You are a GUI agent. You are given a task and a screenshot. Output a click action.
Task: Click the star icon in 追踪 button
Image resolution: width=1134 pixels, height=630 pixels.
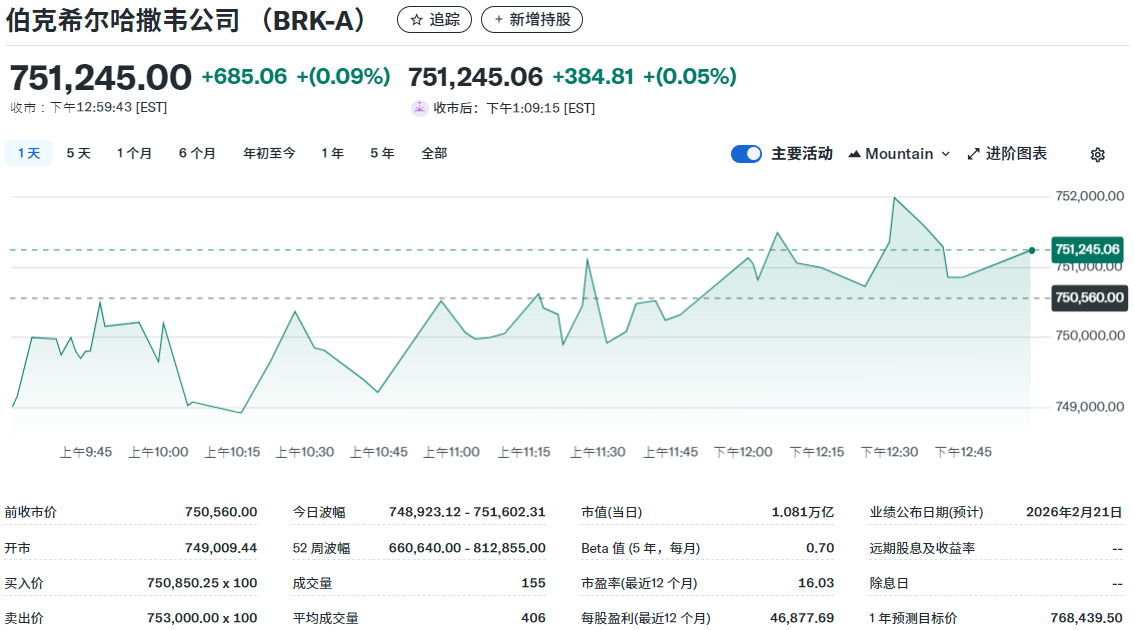(x=417, y=19)
